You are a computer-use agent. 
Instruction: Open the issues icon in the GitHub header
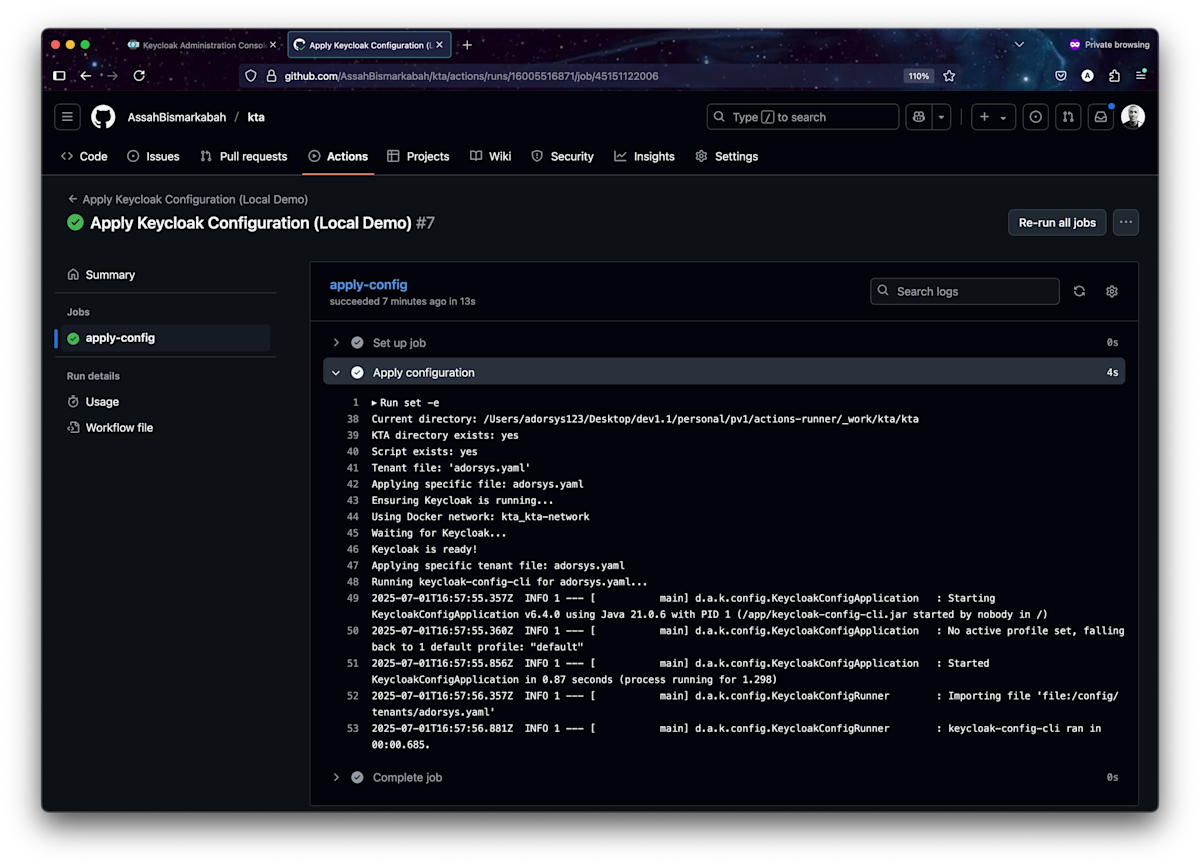click(1036, 117)
